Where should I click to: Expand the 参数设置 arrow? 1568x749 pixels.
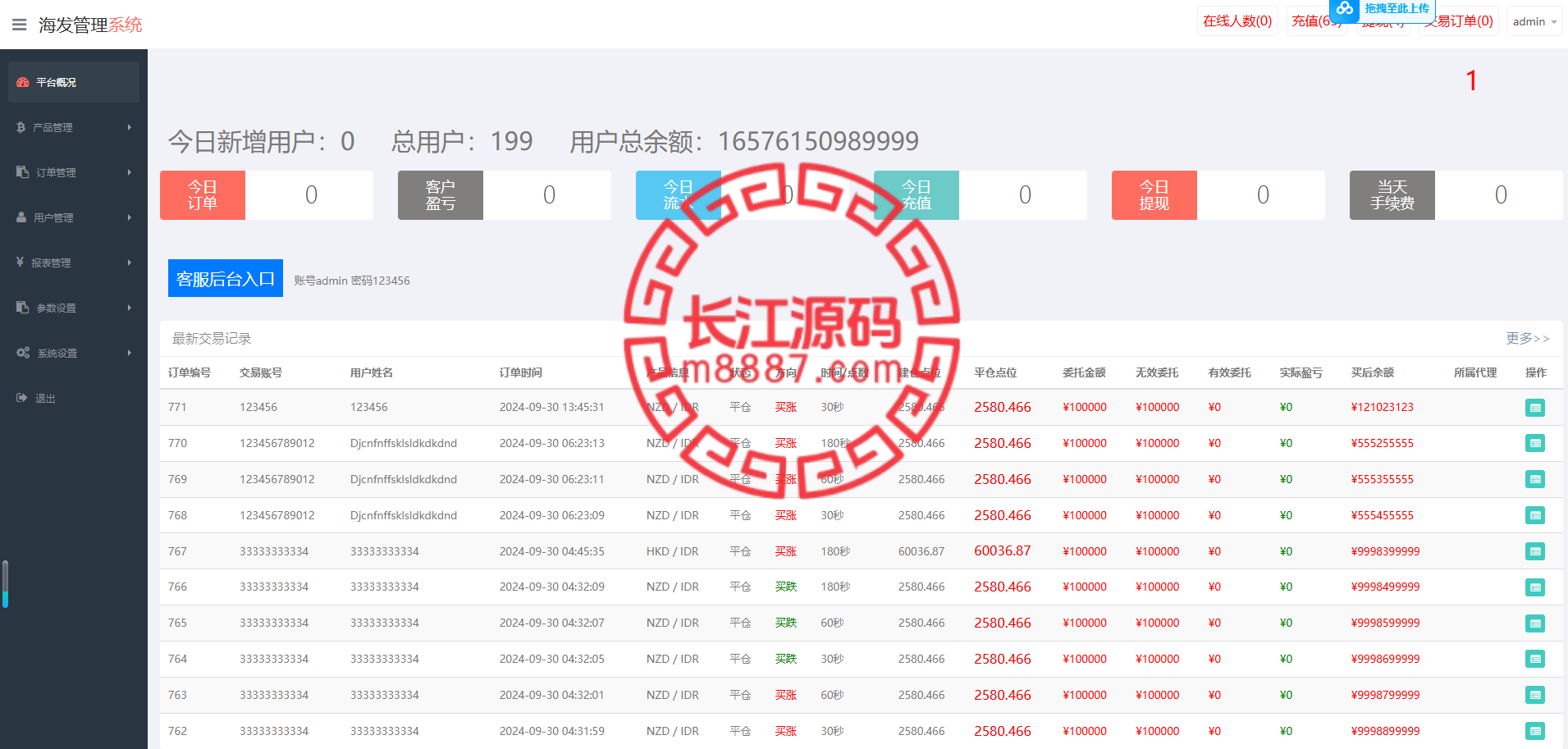130,308
